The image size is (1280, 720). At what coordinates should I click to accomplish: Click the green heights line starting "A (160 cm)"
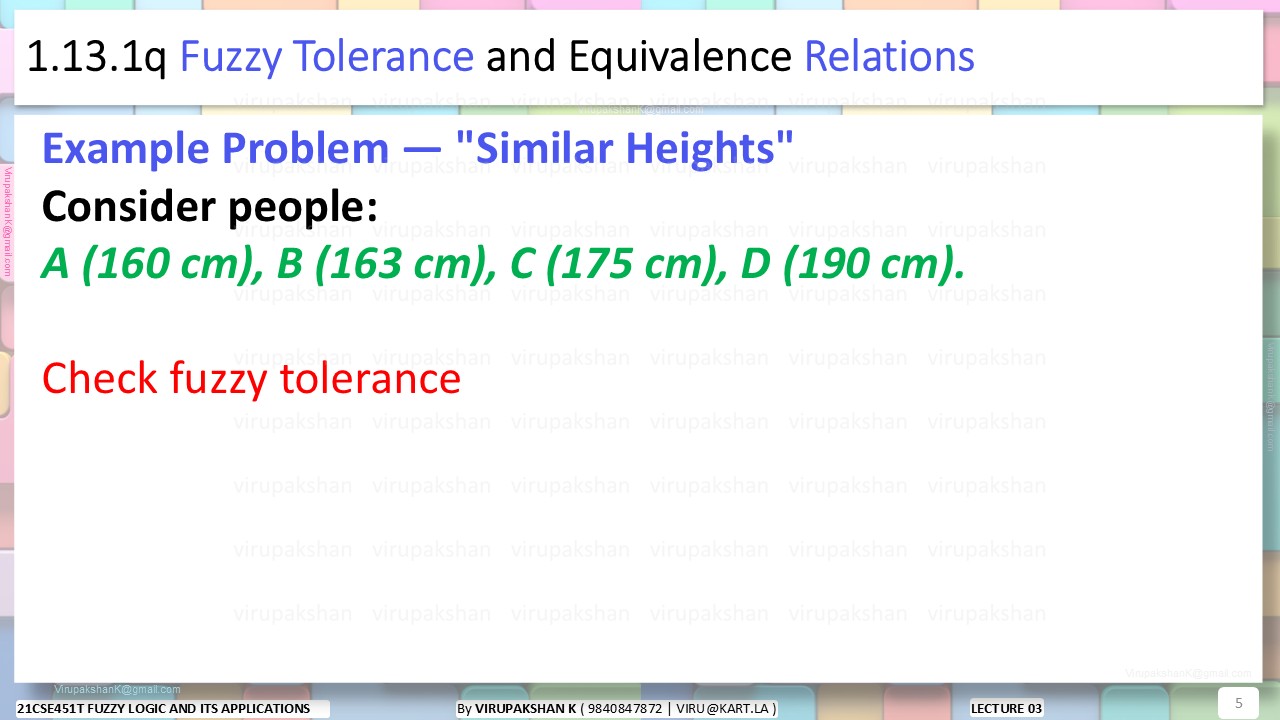504,263
